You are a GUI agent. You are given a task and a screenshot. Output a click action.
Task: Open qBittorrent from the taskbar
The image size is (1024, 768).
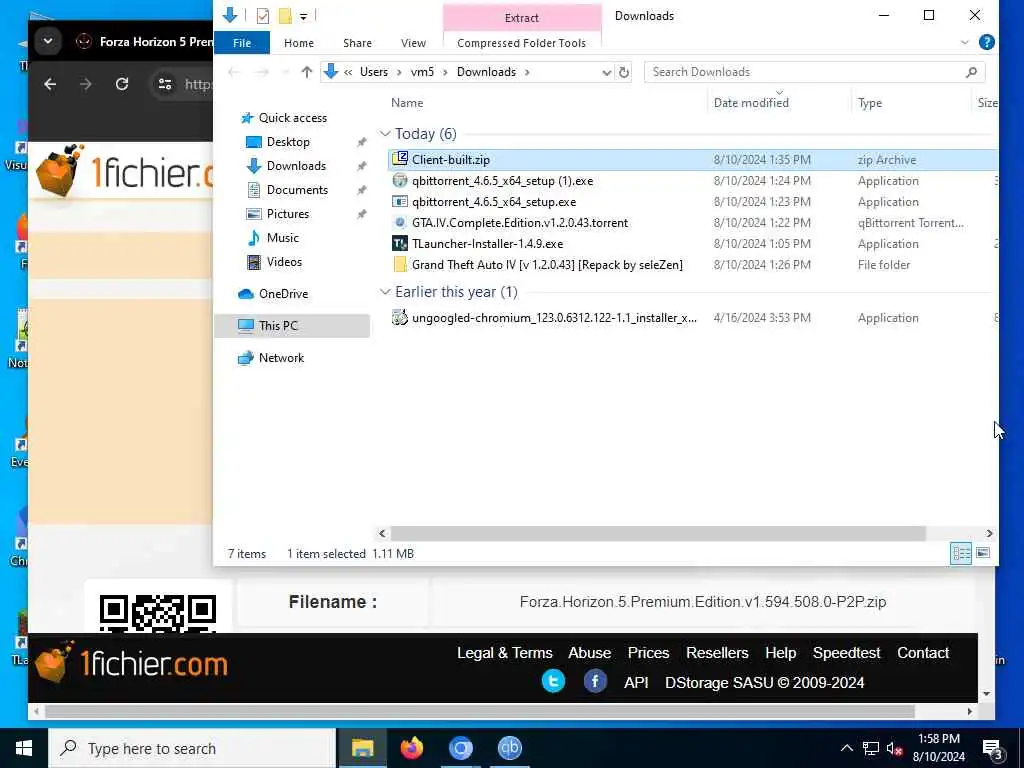pos(509,748)
